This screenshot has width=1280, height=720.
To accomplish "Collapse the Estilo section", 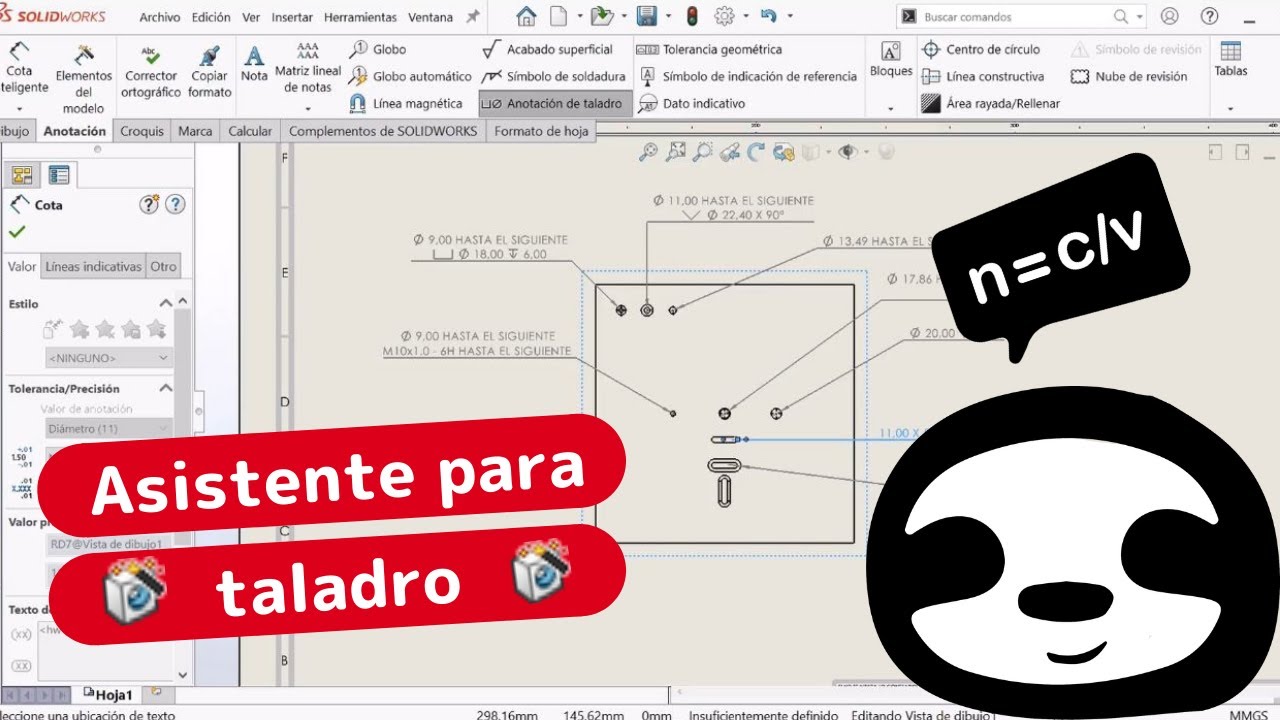I will (x=167, y=303).
